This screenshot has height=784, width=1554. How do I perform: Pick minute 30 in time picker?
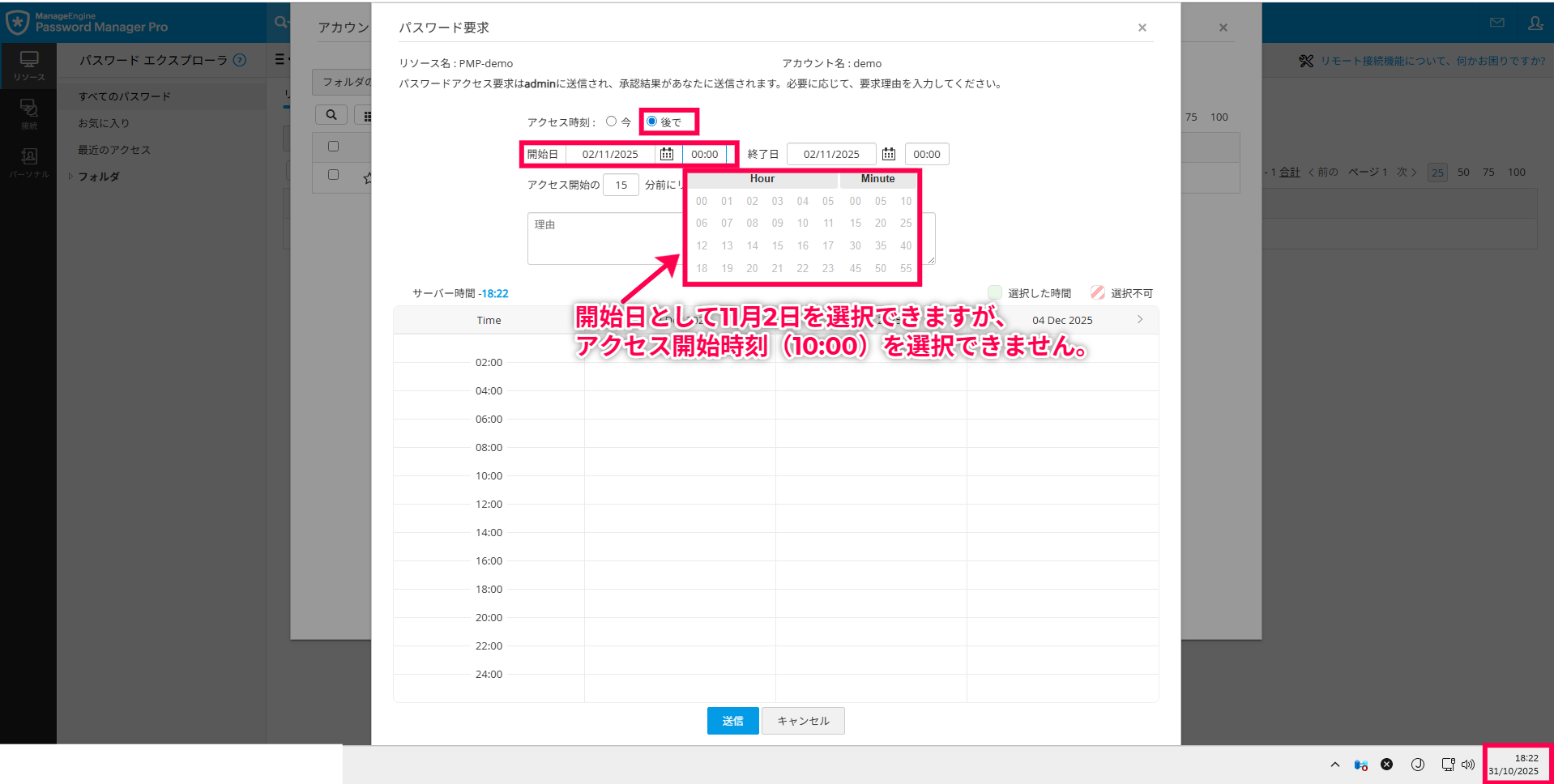coord(856,245)
